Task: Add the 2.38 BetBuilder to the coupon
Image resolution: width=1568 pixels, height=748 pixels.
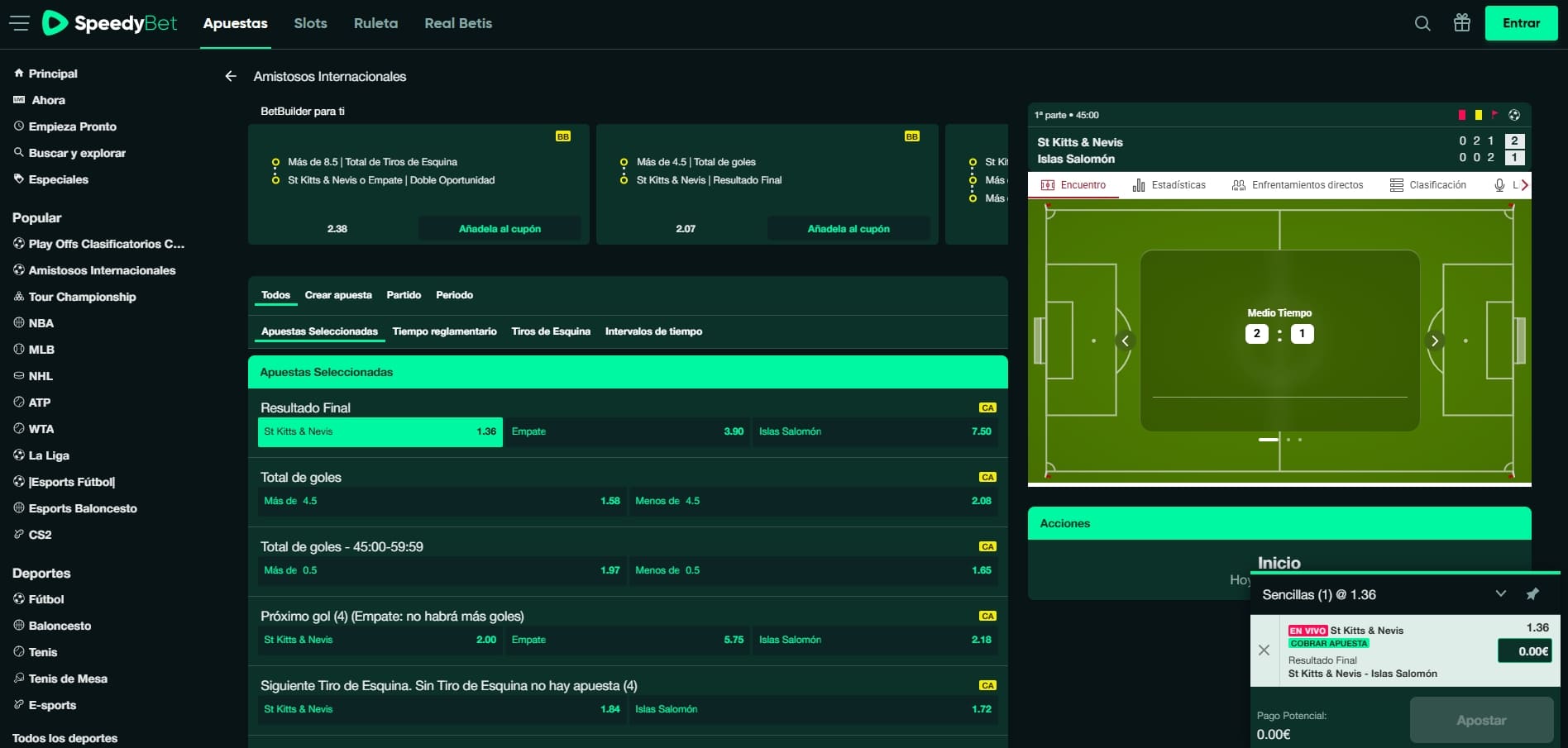Action: coord(500,228)
